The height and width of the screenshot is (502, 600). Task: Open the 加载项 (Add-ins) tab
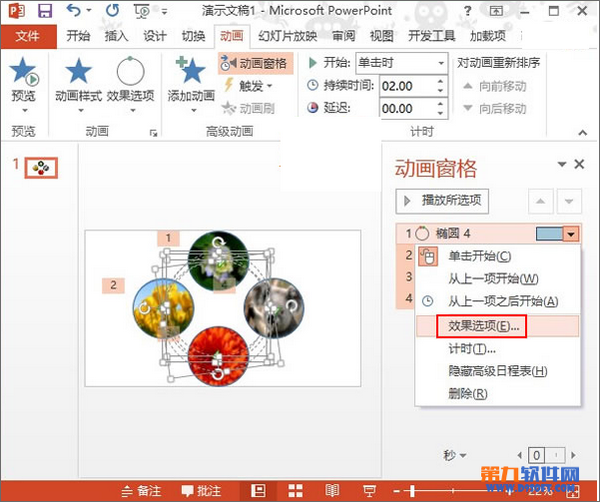pyautogui.click(x=488, y=36)
